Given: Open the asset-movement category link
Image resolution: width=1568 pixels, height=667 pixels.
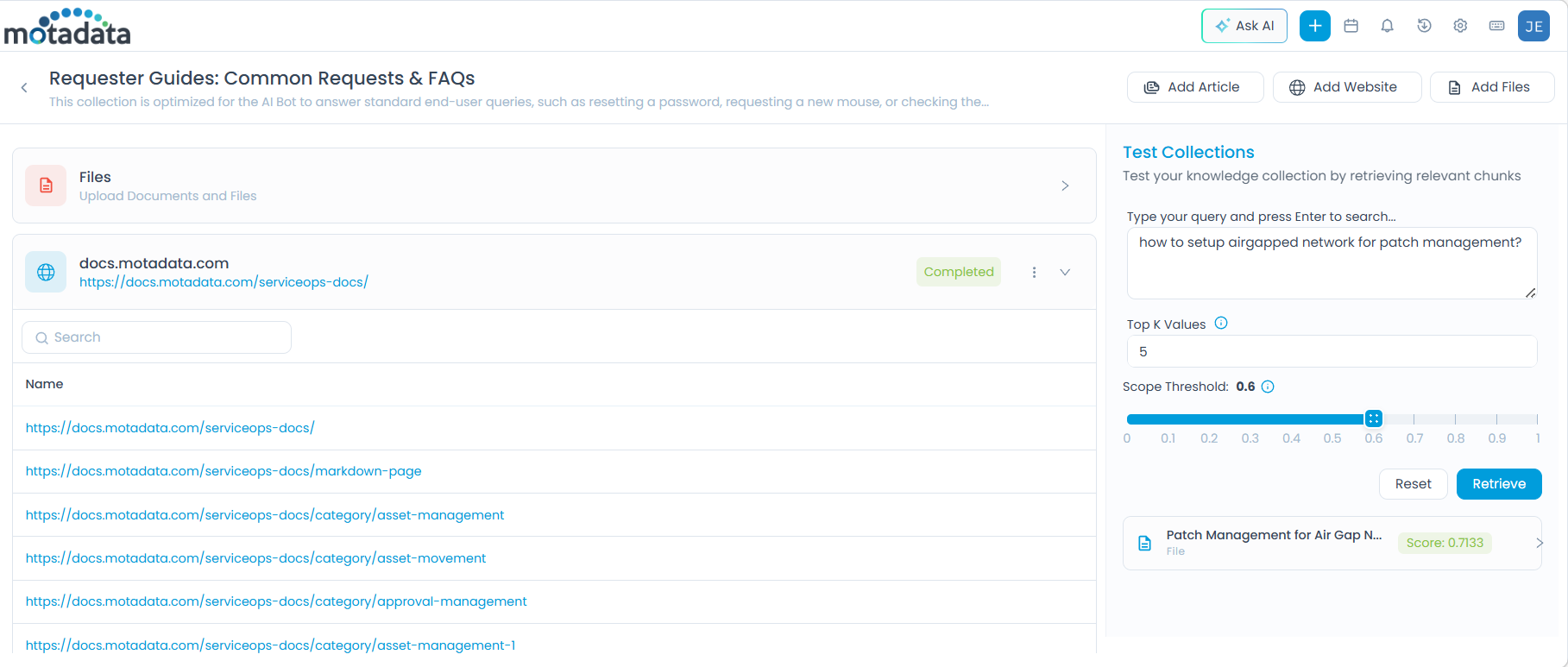Looking at the screenshot, I should coord(255,558).
